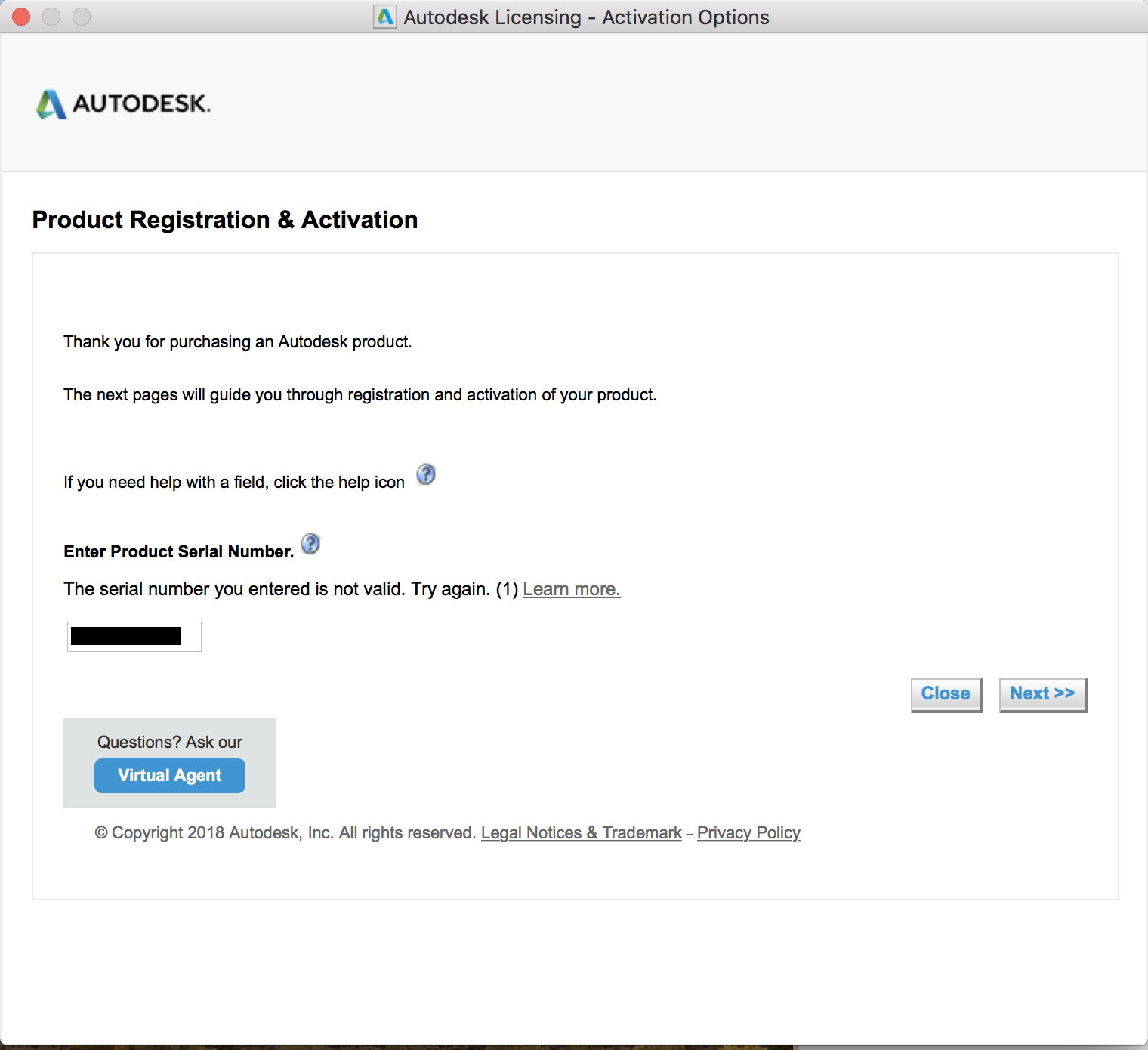This screenshot has width=1148, height=1050.
Task: Open the Learn more link
Action: 572,589
